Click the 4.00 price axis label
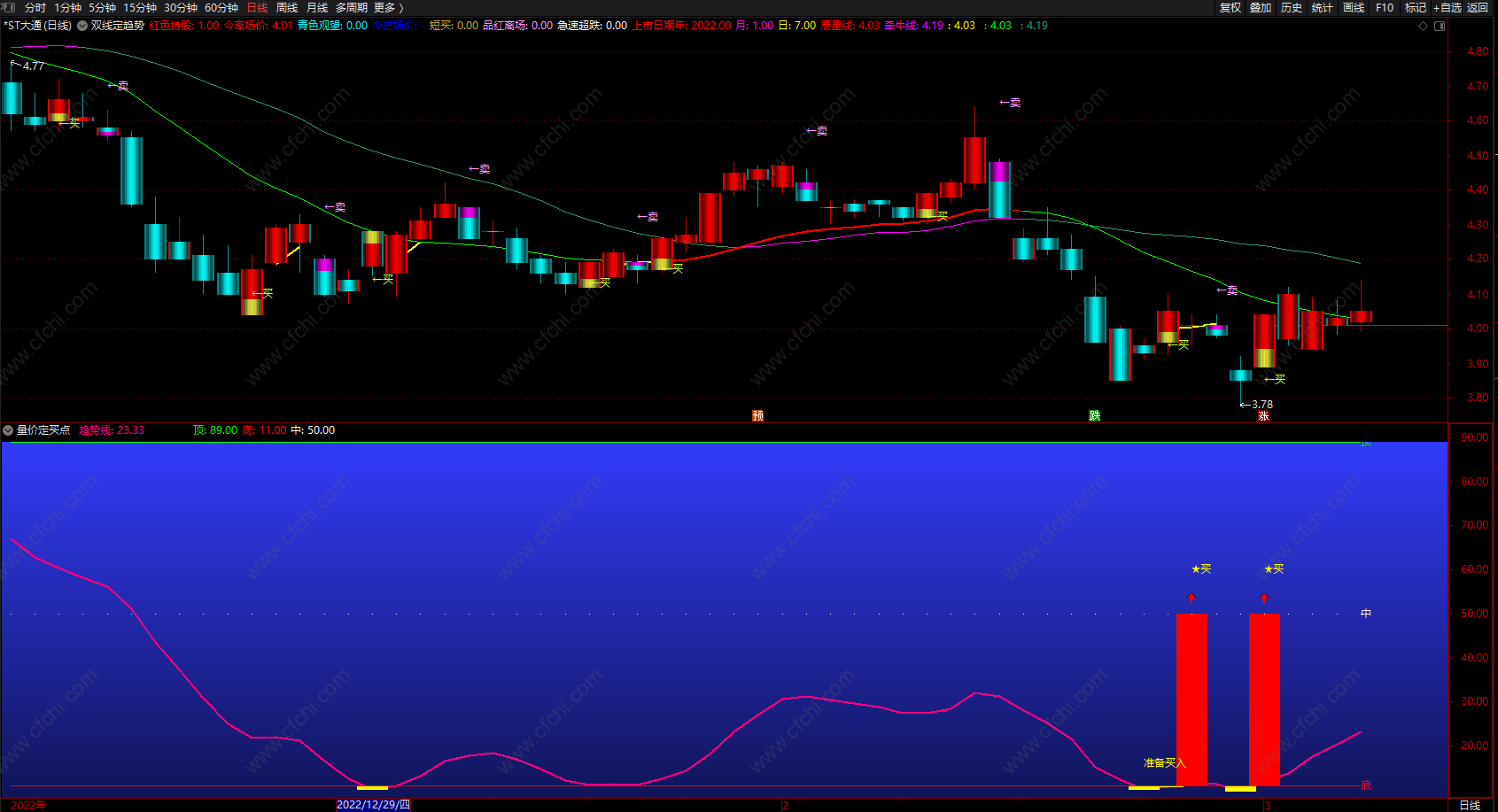The height and width of the screenshot is (812, 1498). [1478, 329]
